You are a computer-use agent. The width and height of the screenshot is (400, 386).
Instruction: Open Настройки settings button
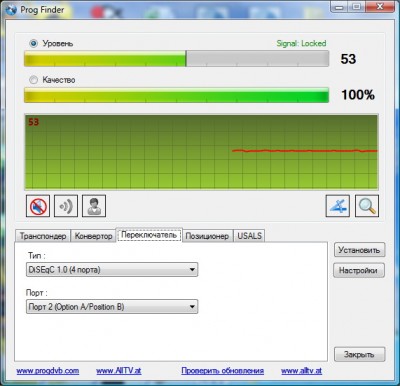point(358,270)
